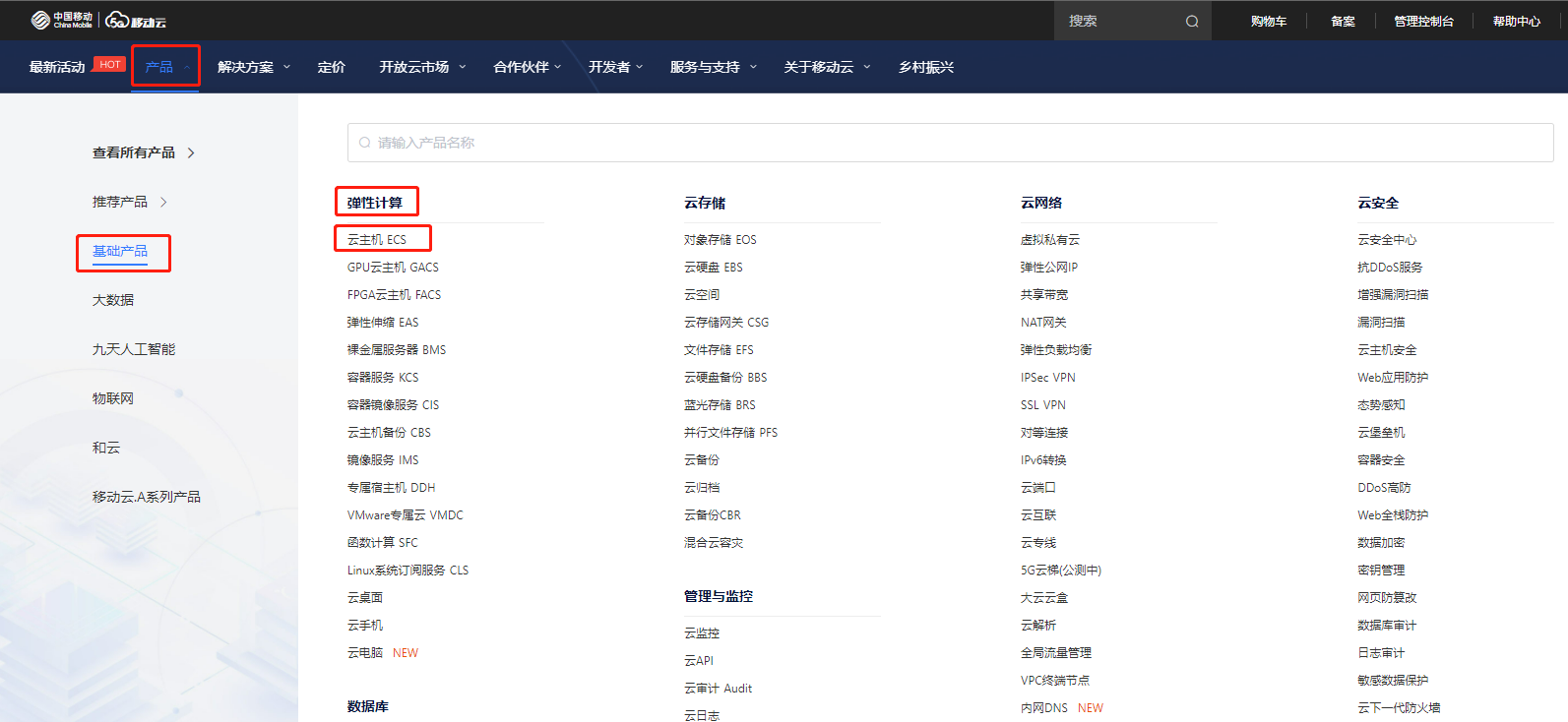The height and width of the screenshot is (722, 1568).
Task: Click the China Mobile logo icon
Action: (x=40, y=20)
